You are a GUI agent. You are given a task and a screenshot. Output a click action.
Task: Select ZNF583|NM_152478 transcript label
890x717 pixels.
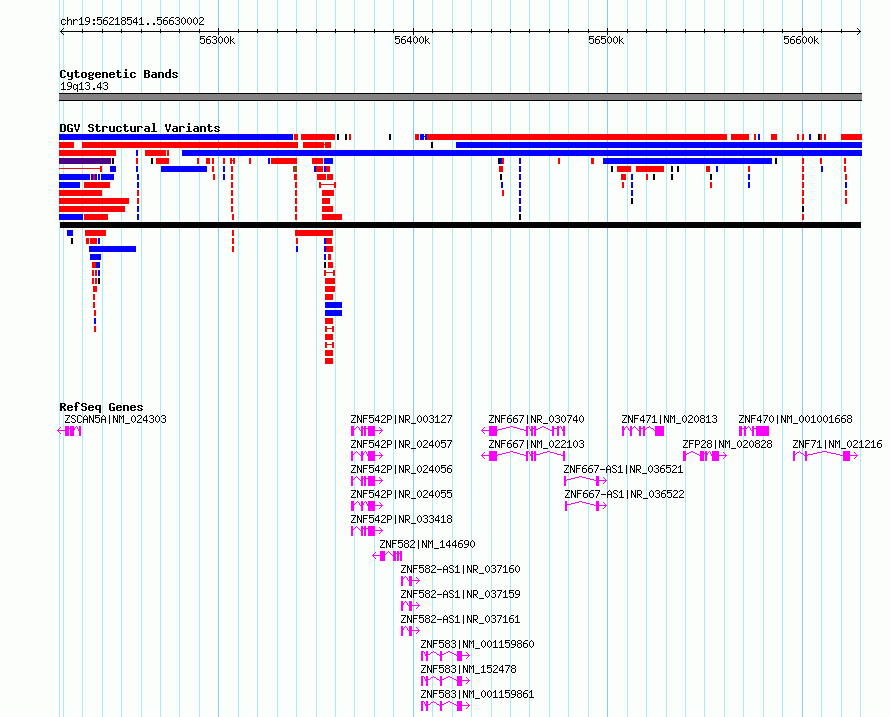(x=468, y=669)
